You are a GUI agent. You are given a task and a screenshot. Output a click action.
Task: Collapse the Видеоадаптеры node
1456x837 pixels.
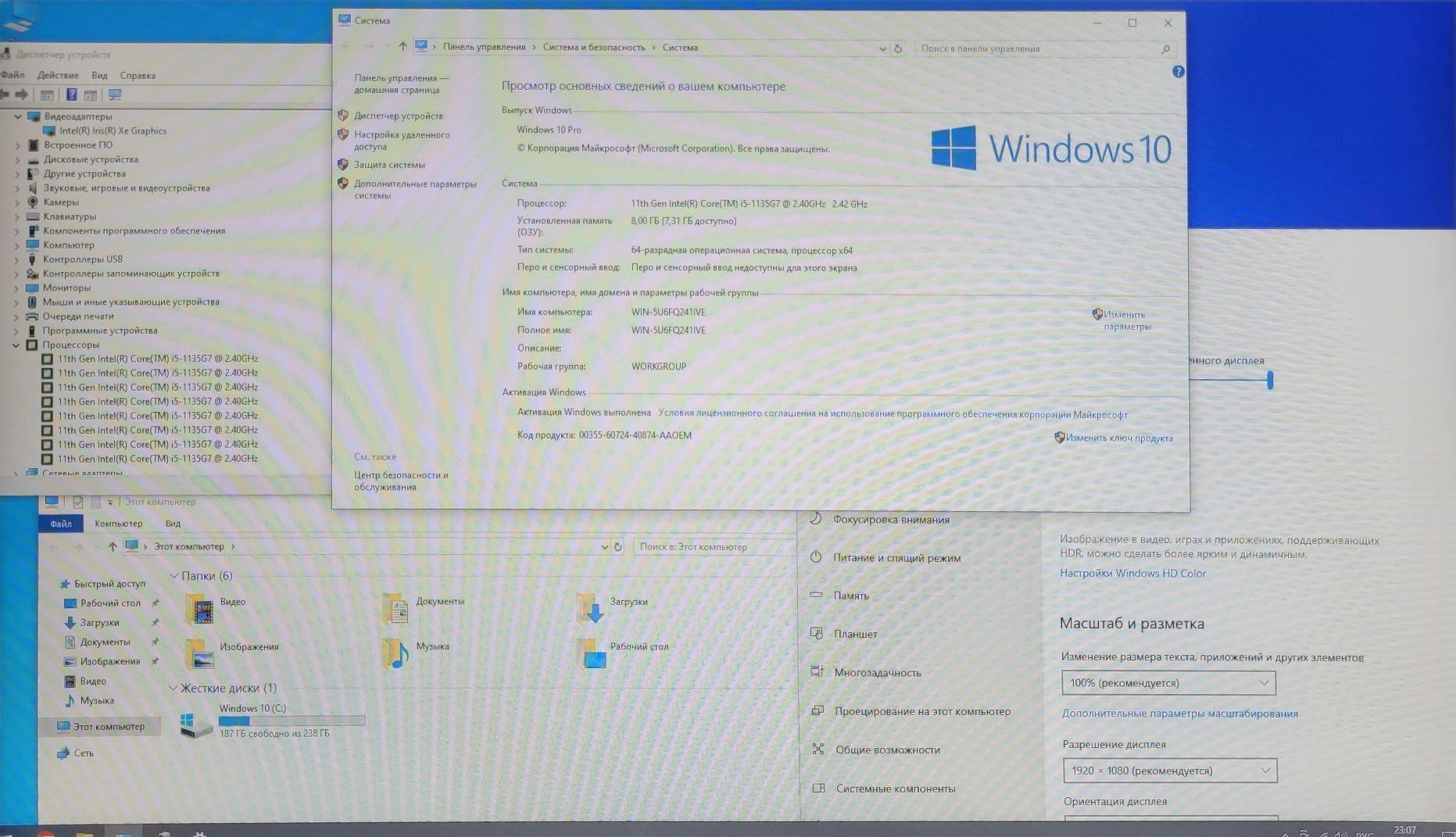click(x=17, y=116)
